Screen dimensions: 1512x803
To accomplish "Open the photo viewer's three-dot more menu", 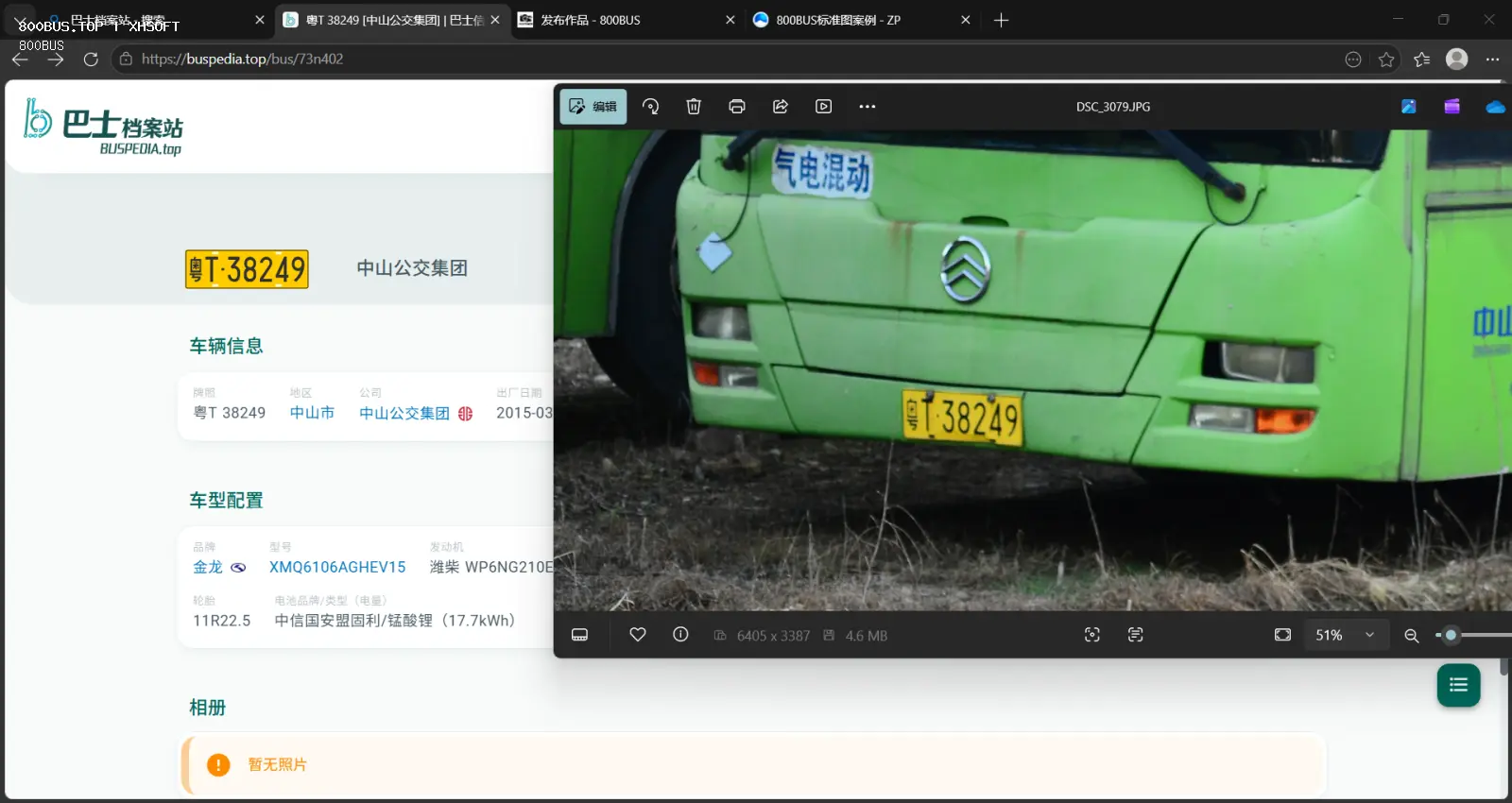I will point(868,107).
